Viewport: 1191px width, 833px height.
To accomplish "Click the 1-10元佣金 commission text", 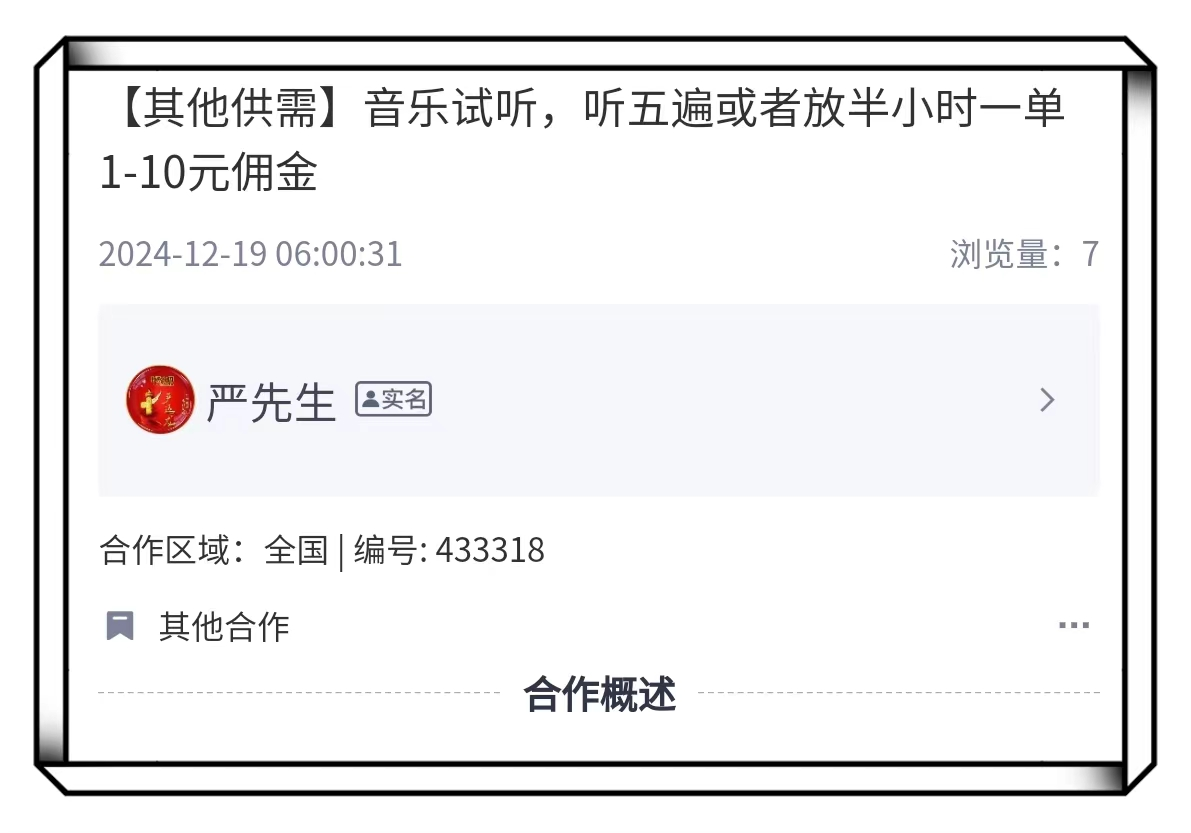I will tap(208, 173).
